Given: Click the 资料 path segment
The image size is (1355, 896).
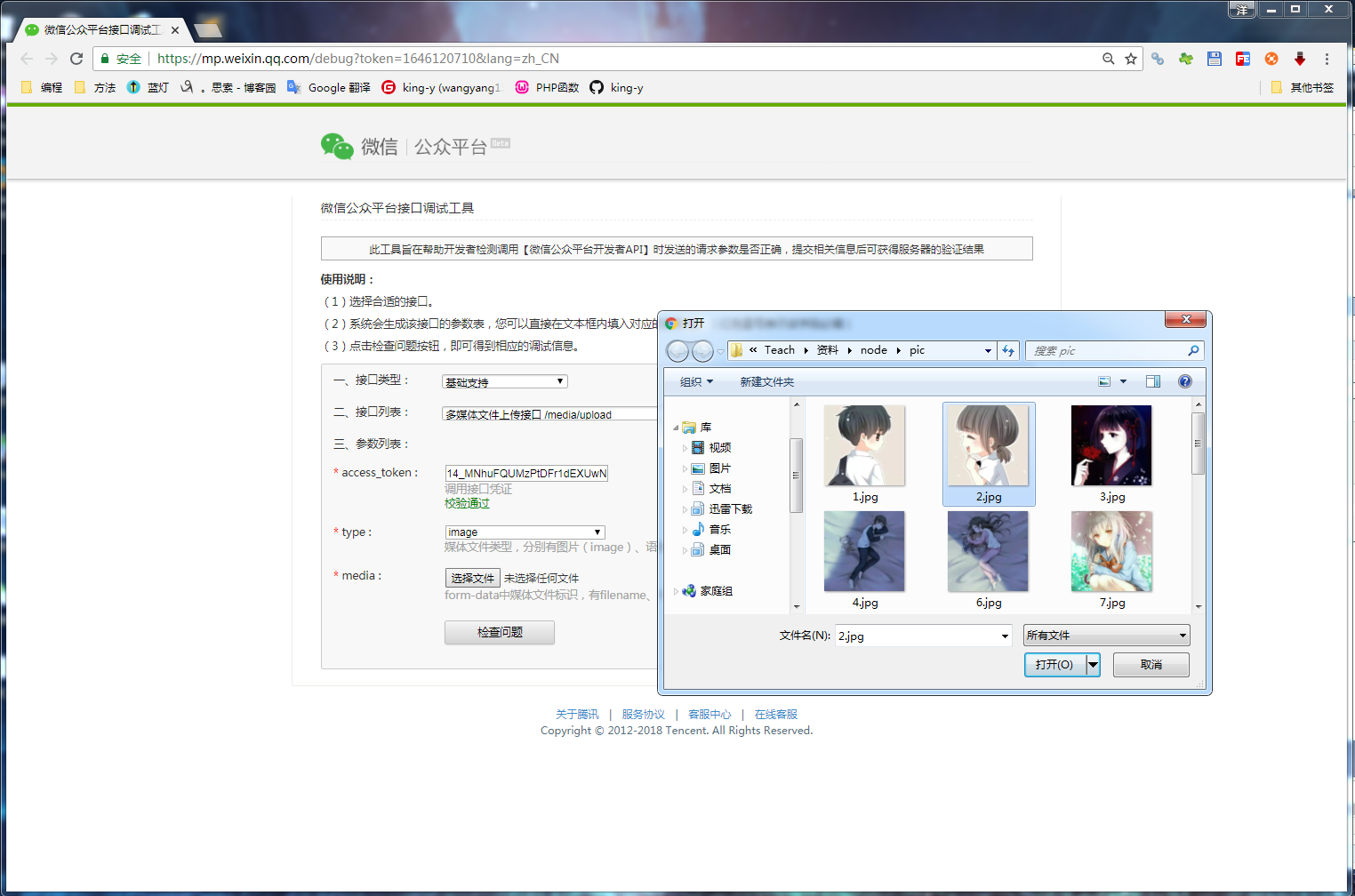Looking at the screenshot, I should 828,350.
